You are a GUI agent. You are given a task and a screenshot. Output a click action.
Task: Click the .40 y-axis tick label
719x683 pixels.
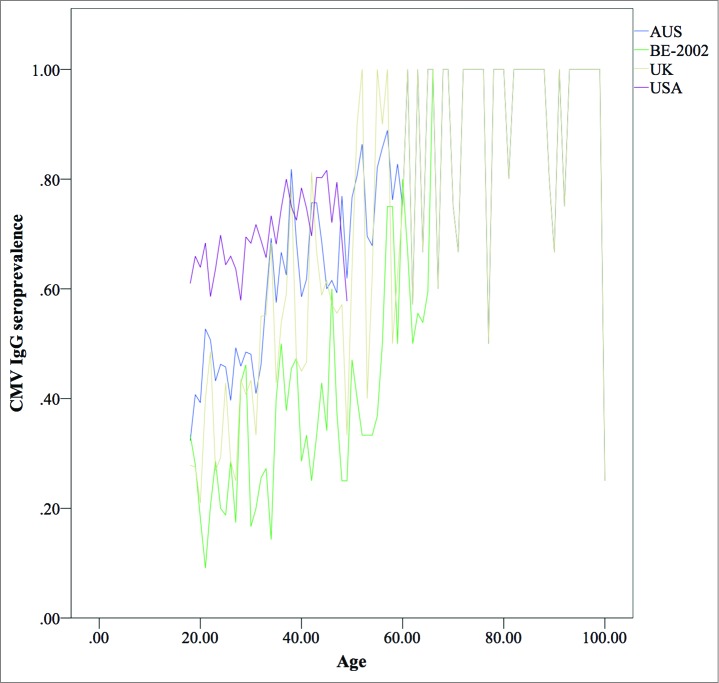pos(53,400)
